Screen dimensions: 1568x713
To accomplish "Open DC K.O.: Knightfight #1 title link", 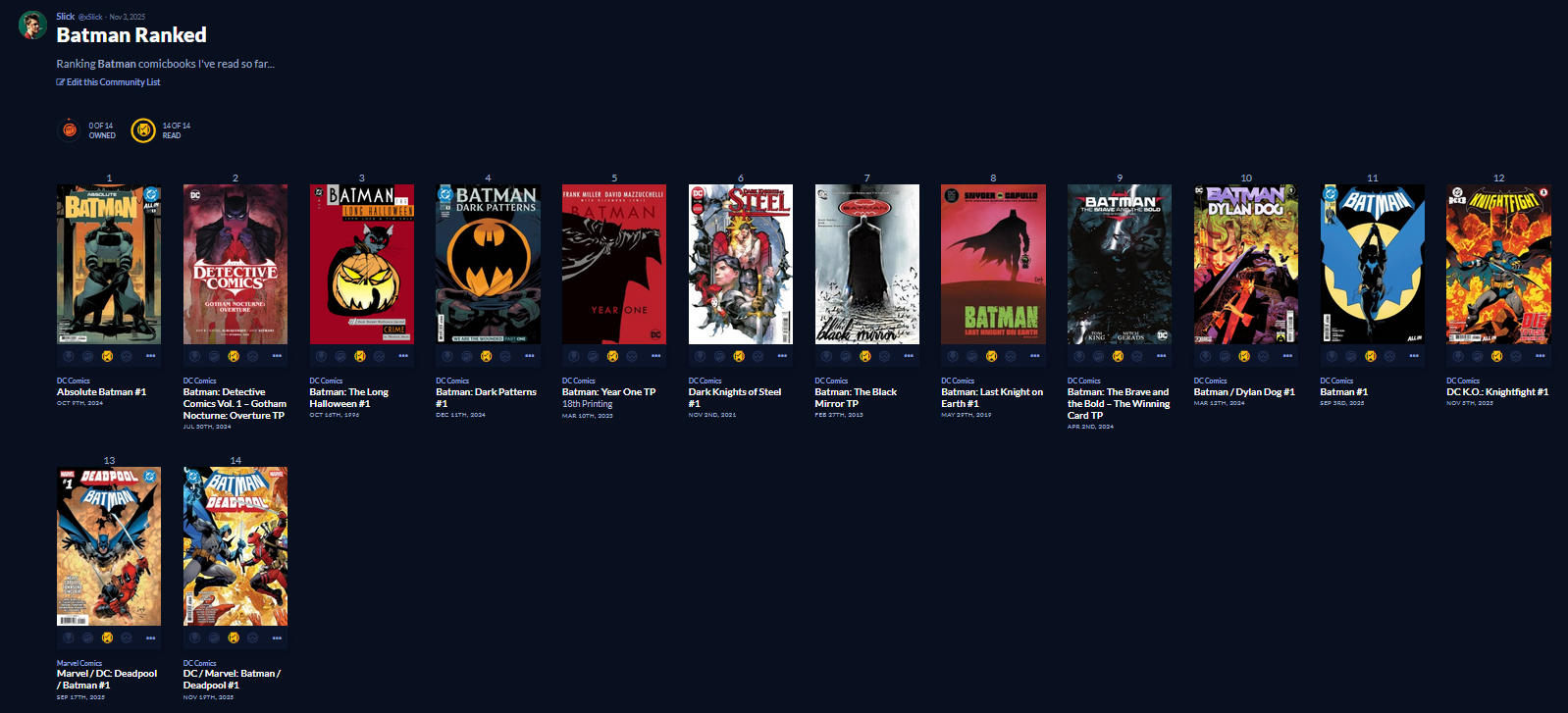I will pyautogui.click(x=1497, y=391).
